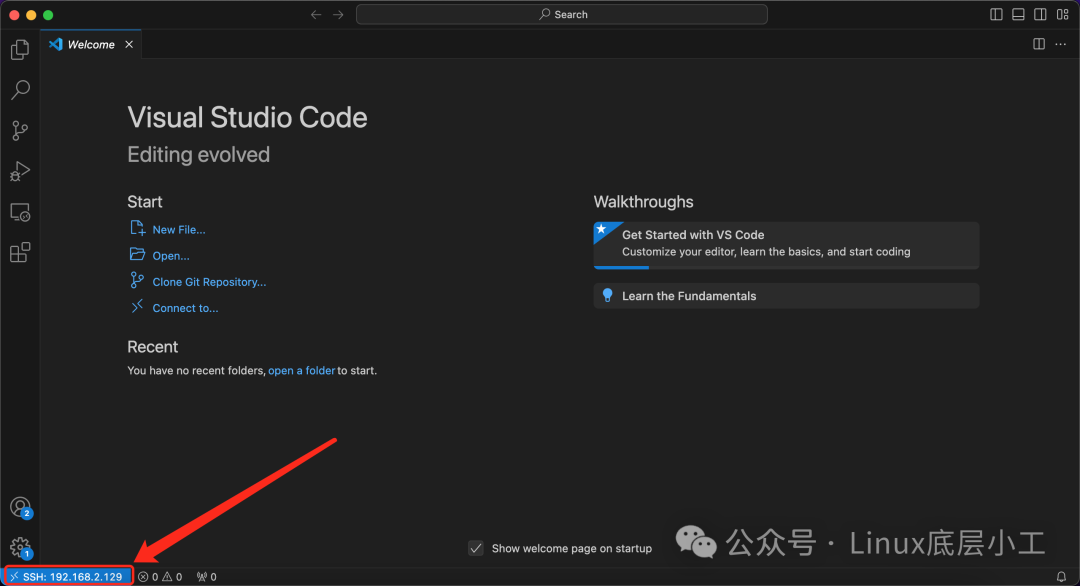The width and height of the screenshot is (1080, 586).
Task: Click the macOS red close window button
Action: pyautogui.click(x=14, y=14)
